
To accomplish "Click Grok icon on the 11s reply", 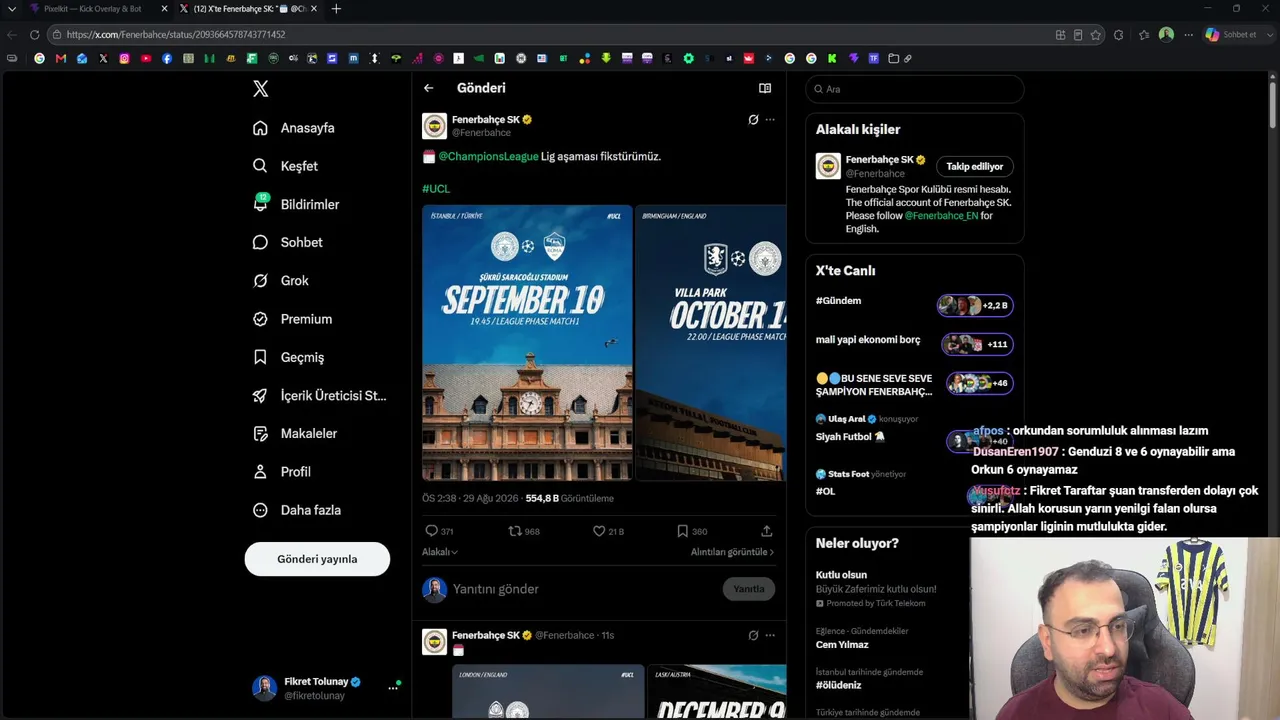I will click(753, 635).
